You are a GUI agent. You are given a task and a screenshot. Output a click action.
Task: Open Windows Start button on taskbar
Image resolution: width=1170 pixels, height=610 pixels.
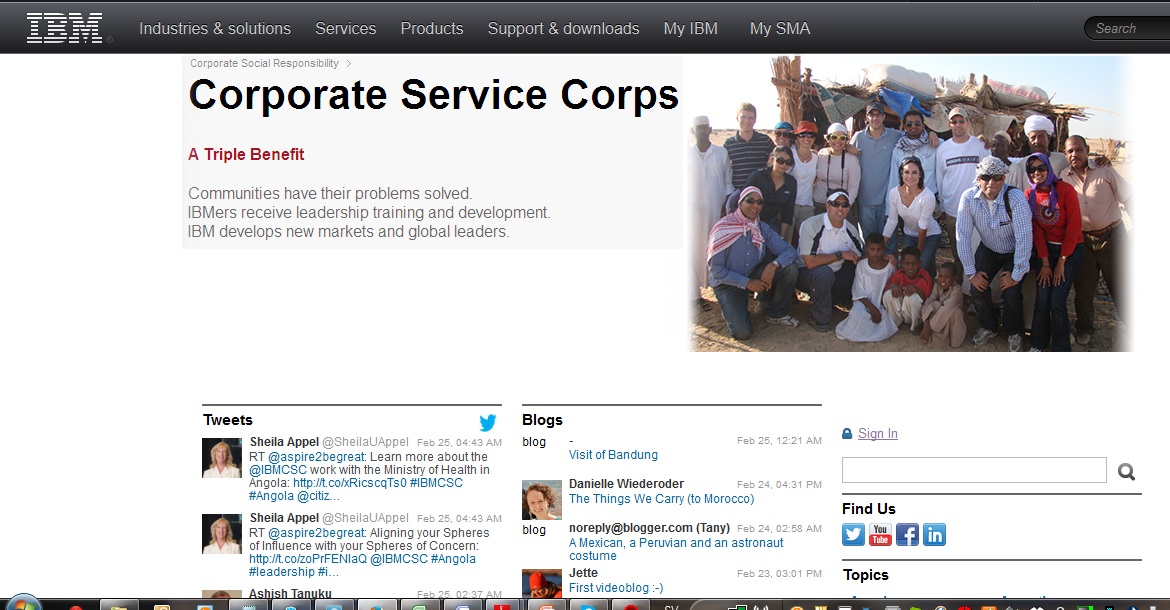(22, 603)
